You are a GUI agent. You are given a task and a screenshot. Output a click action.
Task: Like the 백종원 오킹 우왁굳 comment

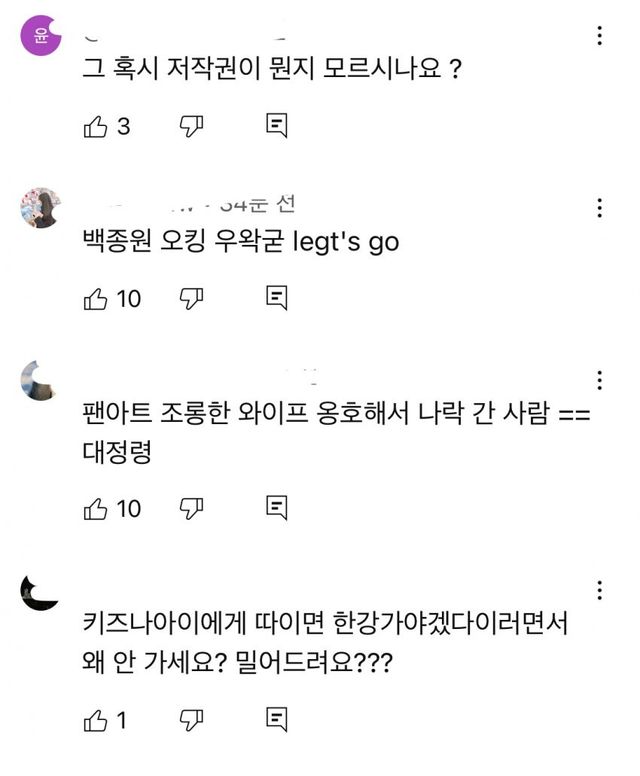[x=95, y=298]
